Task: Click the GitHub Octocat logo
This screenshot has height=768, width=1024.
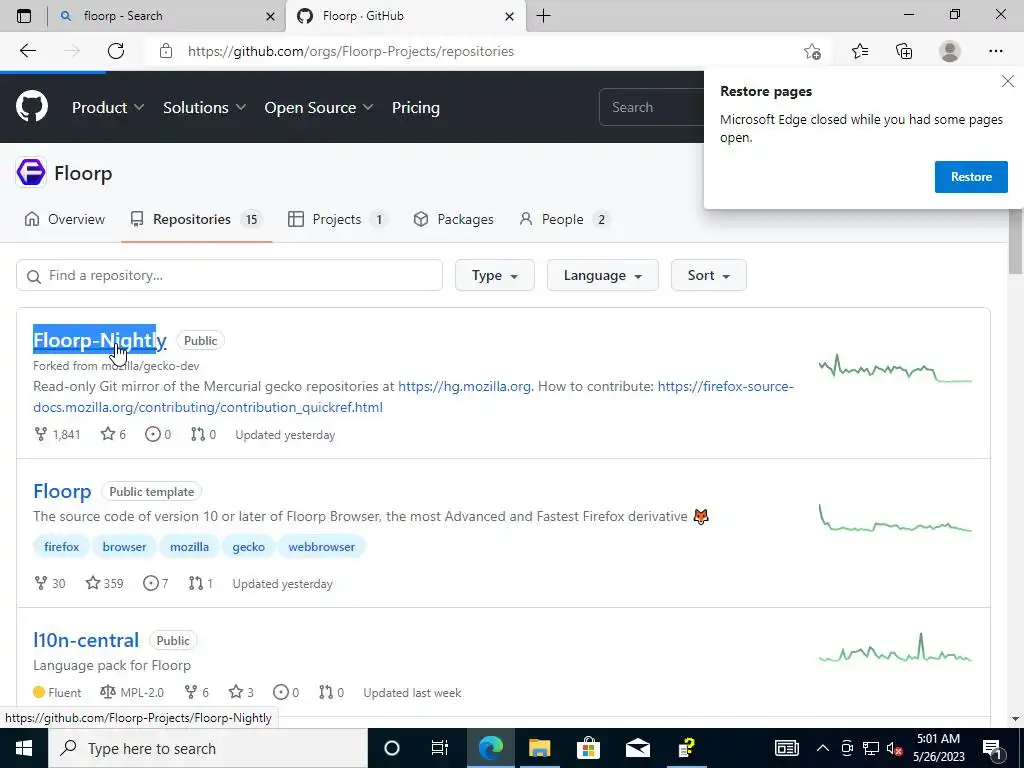Action: 32,107
